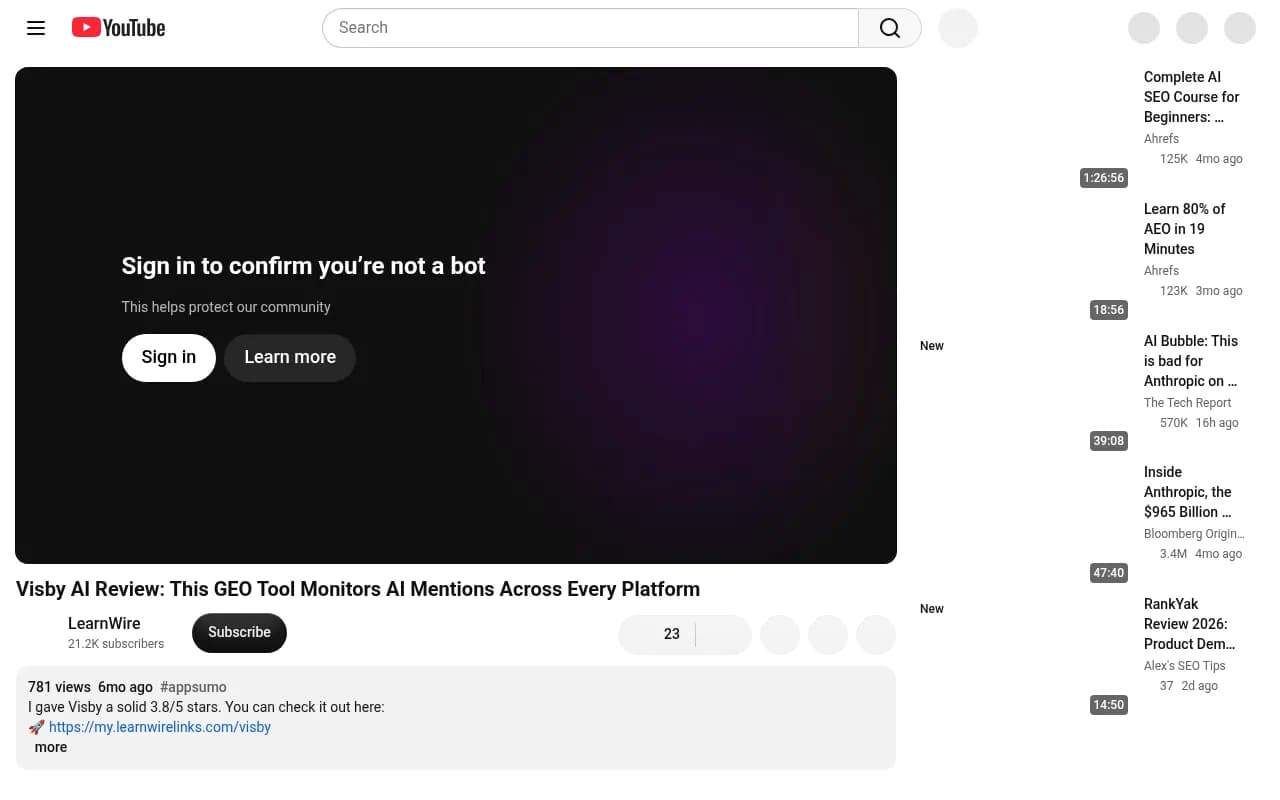
Task: Click the 47:40 duration badge
Action: tap(1109, 573)
